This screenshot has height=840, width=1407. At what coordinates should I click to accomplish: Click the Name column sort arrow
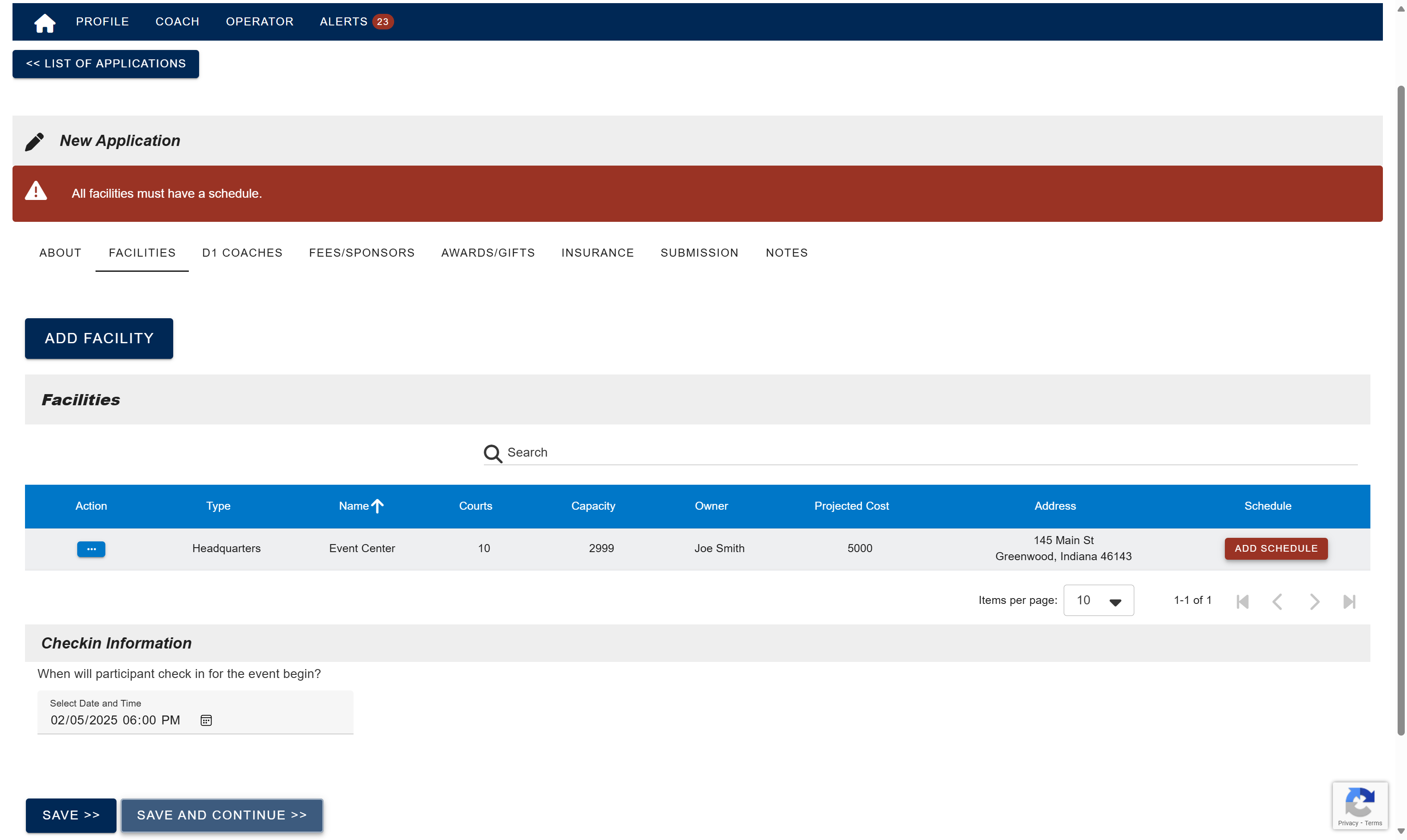pyautogui.click(x=377, y=506)
